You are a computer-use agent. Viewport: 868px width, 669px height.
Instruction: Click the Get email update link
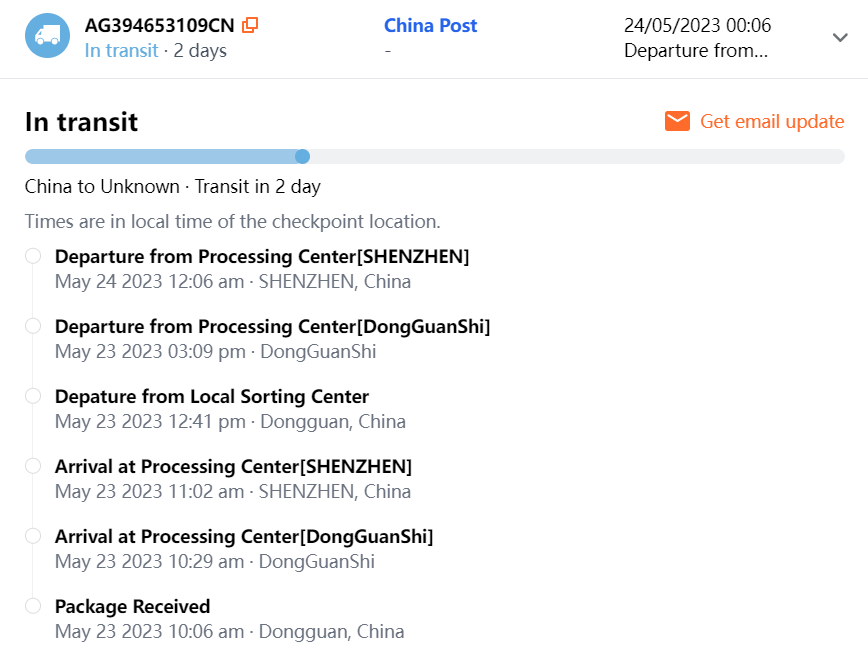772,121
